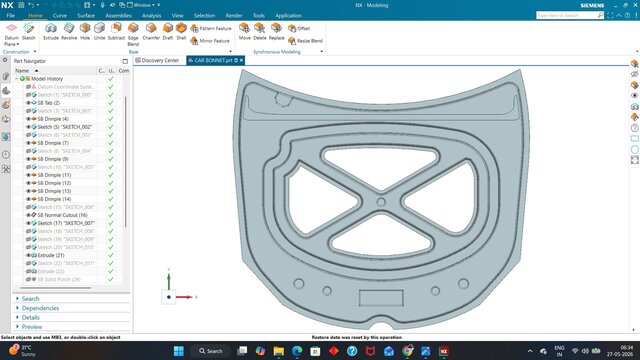Click the Subtract boolean tool
640x360 pixels.
(x=116, y=31)
